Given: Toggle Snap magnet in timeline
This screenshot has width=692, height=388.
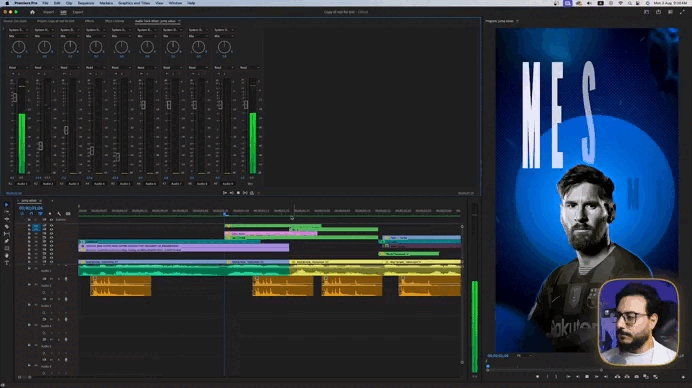Looking at the screenshot, I should point(31,214).
